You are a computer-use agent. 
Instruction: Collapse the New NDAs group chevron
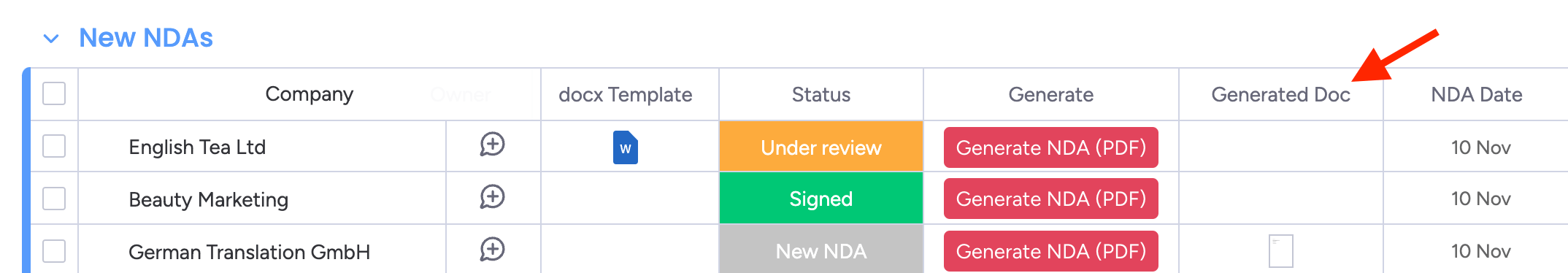pyautogui.click(x=51, y=38)
